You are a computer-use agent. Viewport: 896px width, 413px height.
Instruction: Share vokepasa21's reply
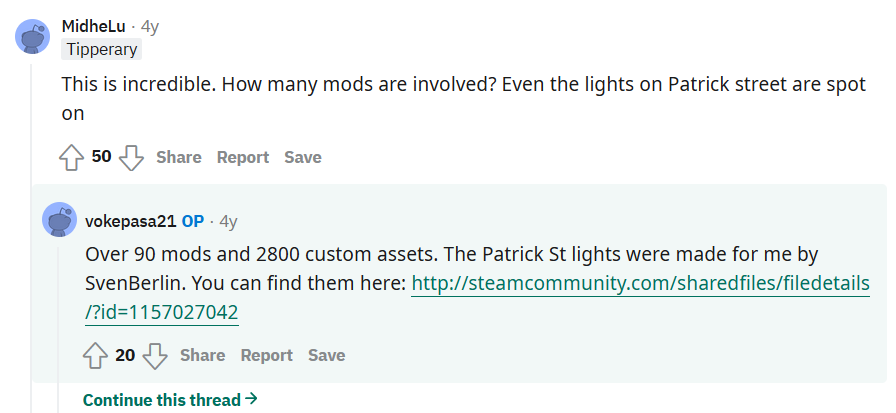[202, 355]
